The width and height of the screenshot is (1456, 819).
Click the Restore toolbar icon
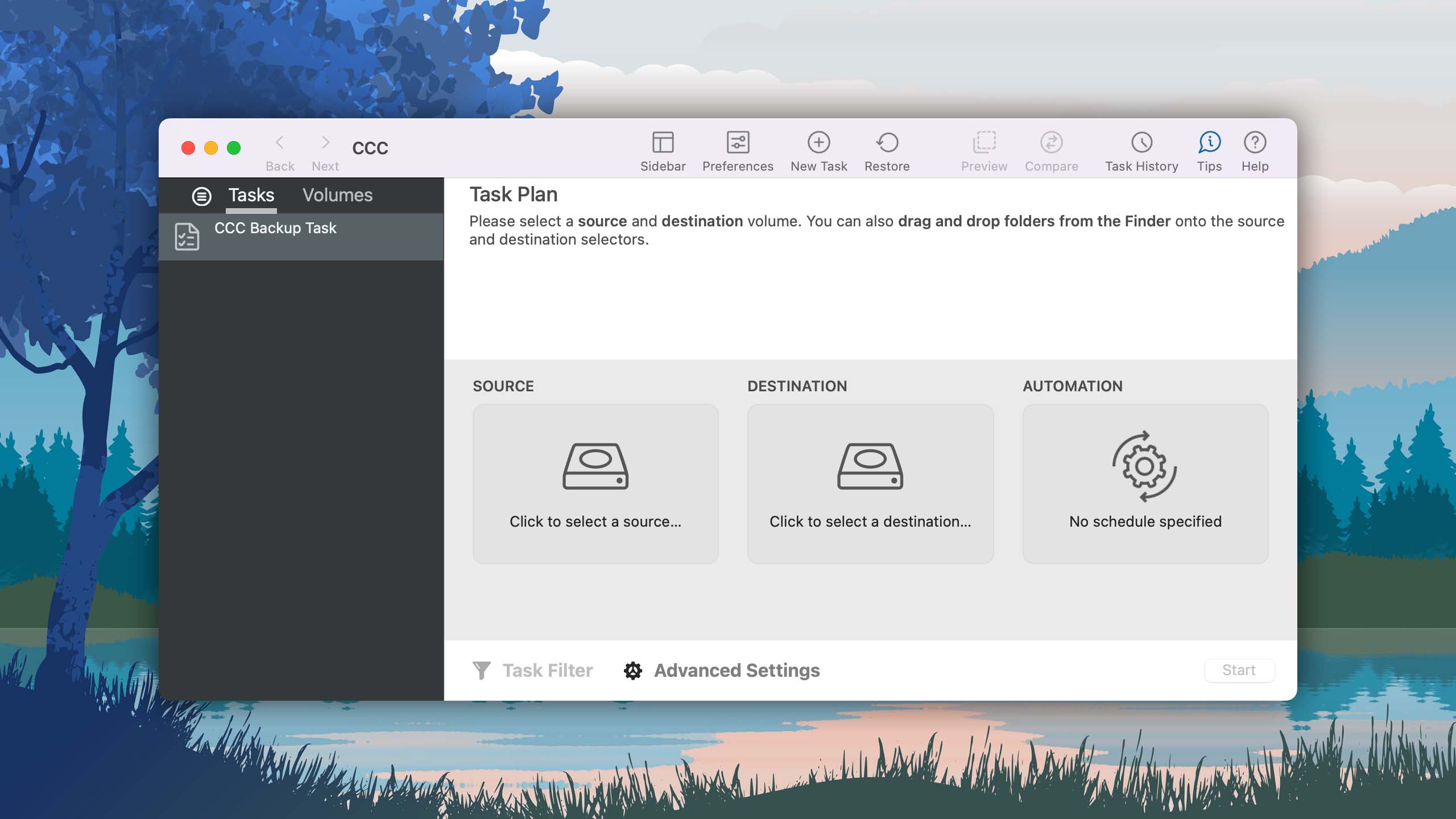(x=887, y=142)
